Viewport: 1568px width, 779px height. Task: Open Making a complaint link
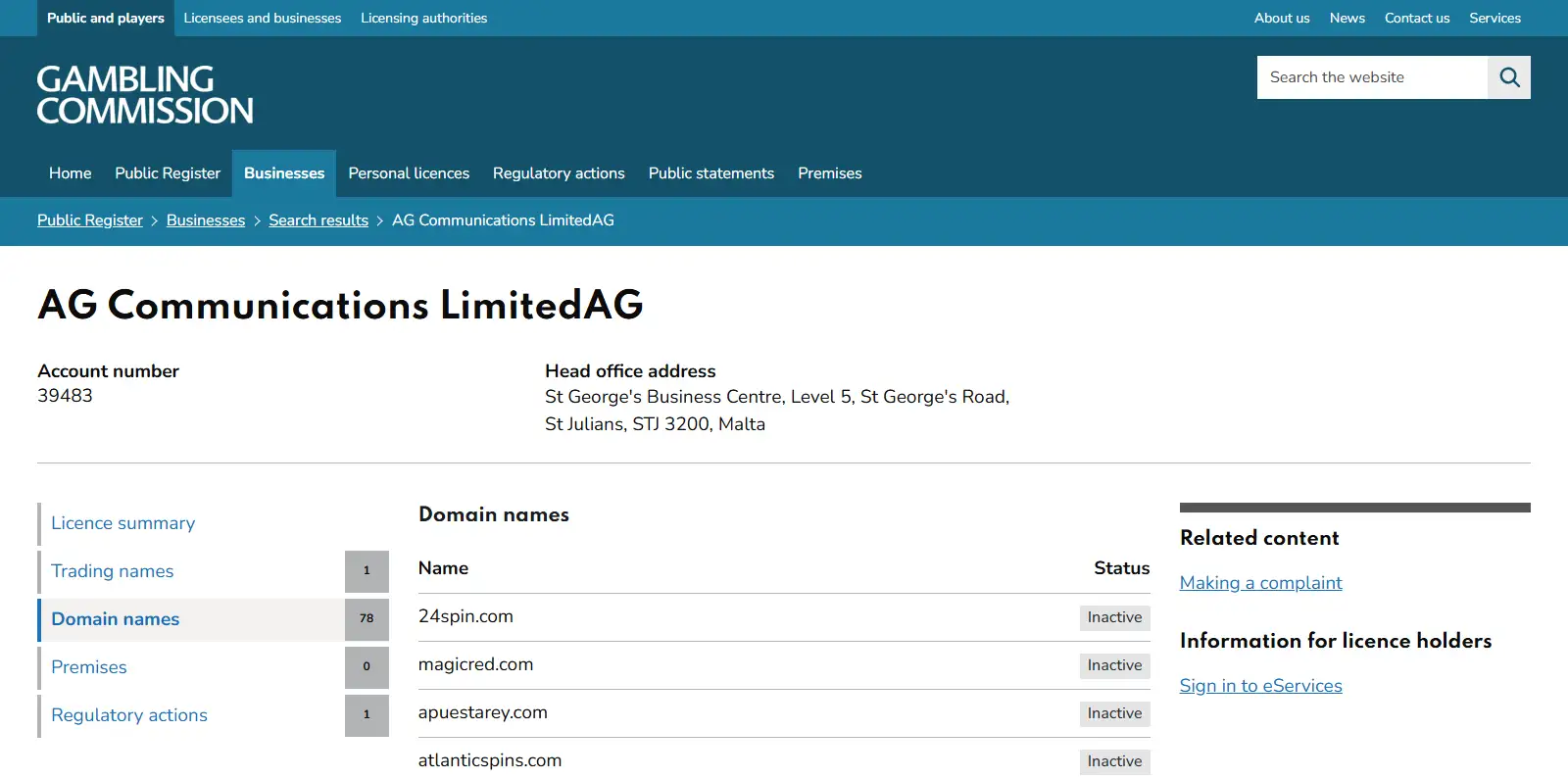click(x=1260, y=583)
